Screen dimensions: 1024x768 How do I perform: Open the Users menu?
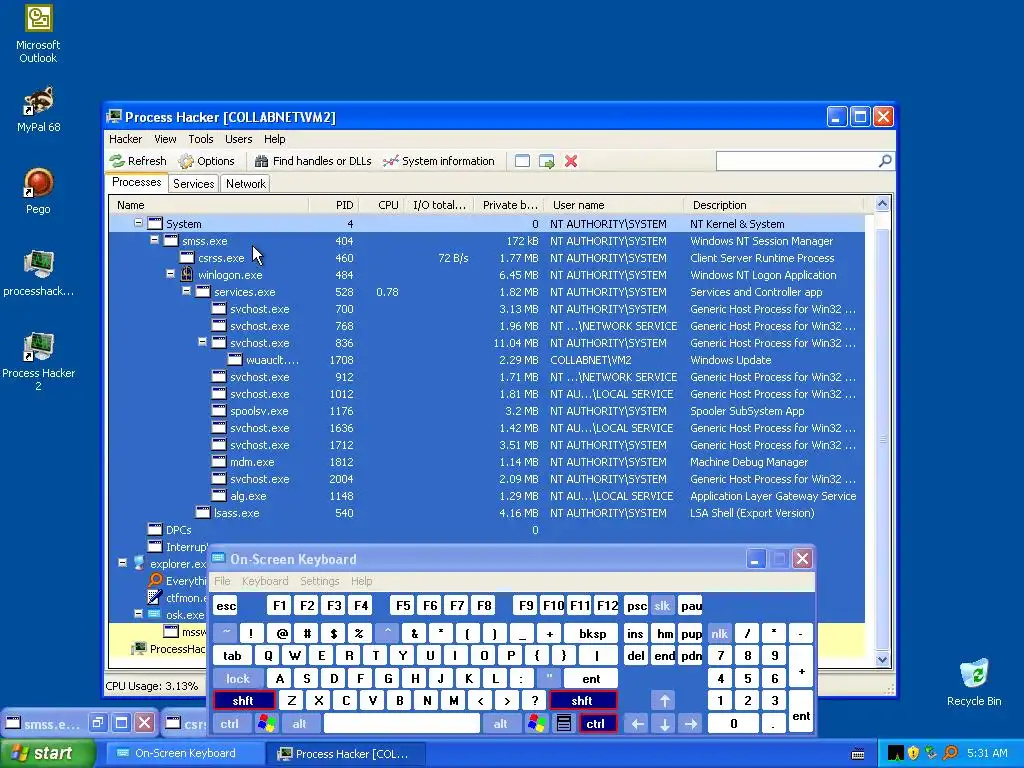(238, 139)
